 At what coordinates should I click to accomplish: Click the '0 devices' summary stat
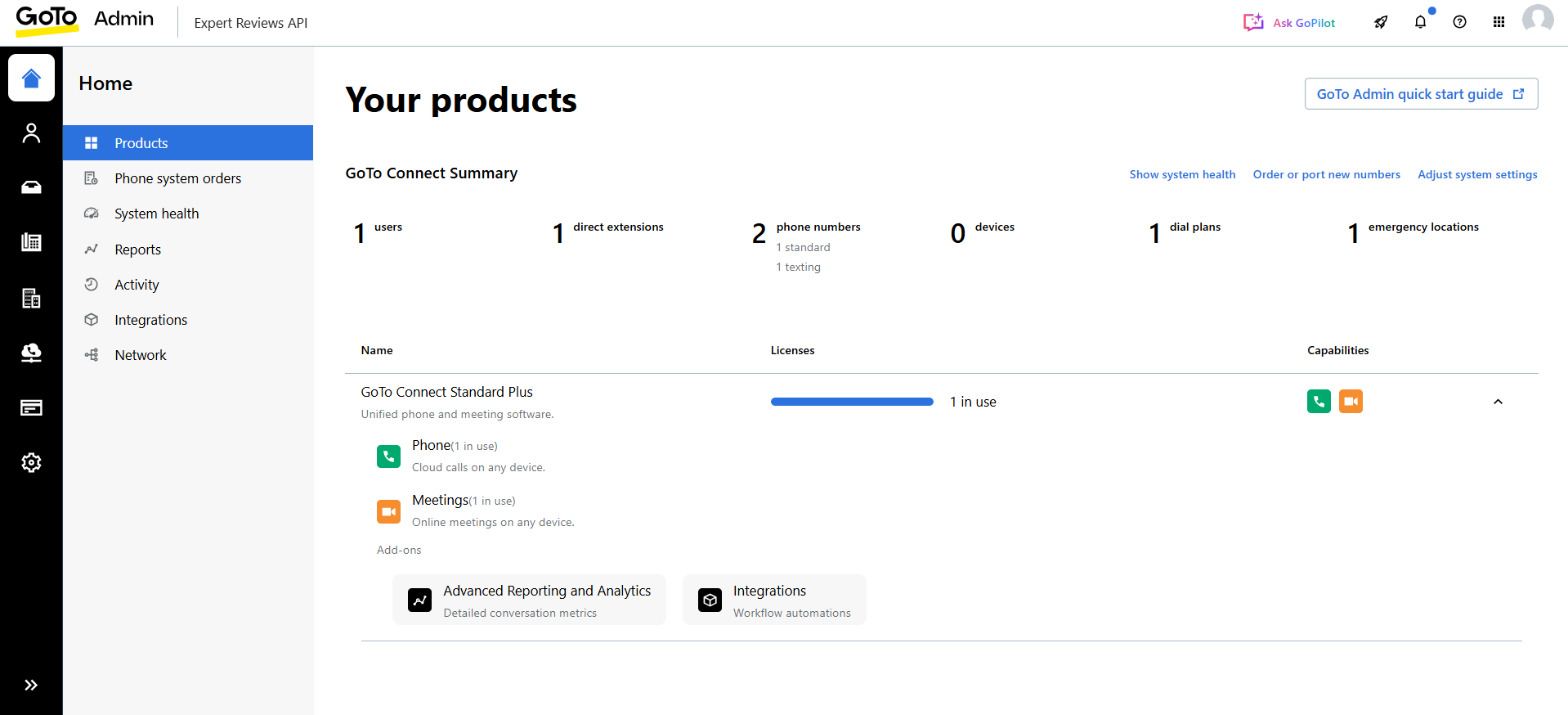coord(982,232)
